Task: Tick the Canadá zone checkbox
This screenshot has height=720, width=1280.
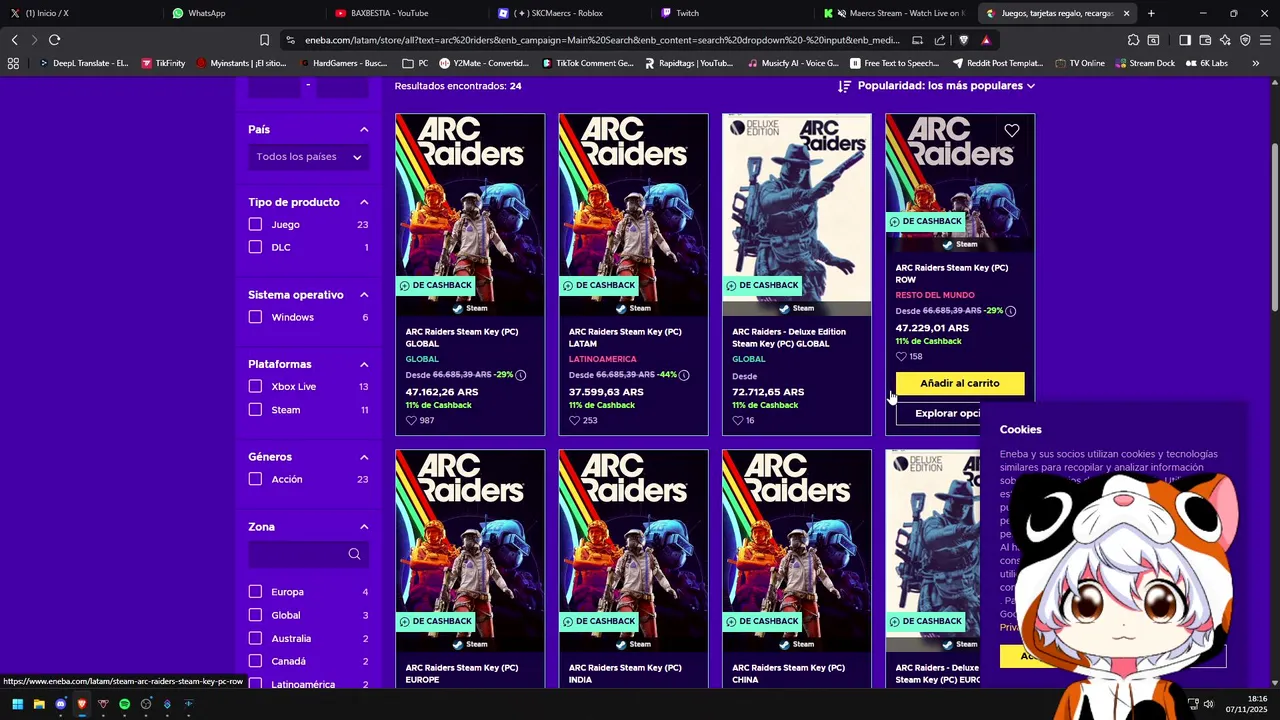Action: [255, 661]
